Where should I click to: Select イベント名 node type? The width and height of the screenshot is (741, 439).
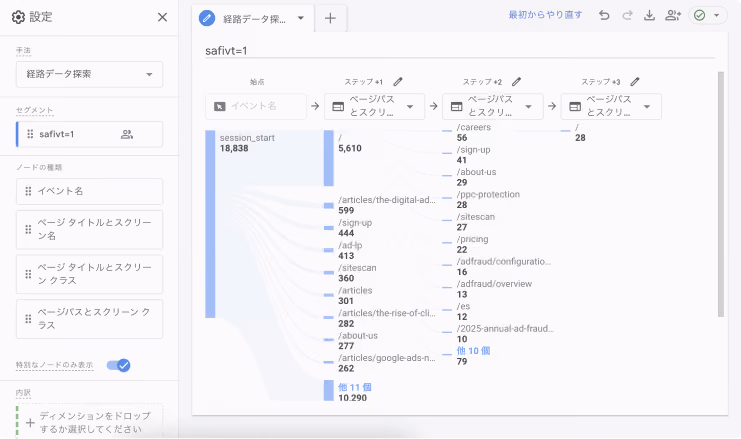(x=89, y=191)
